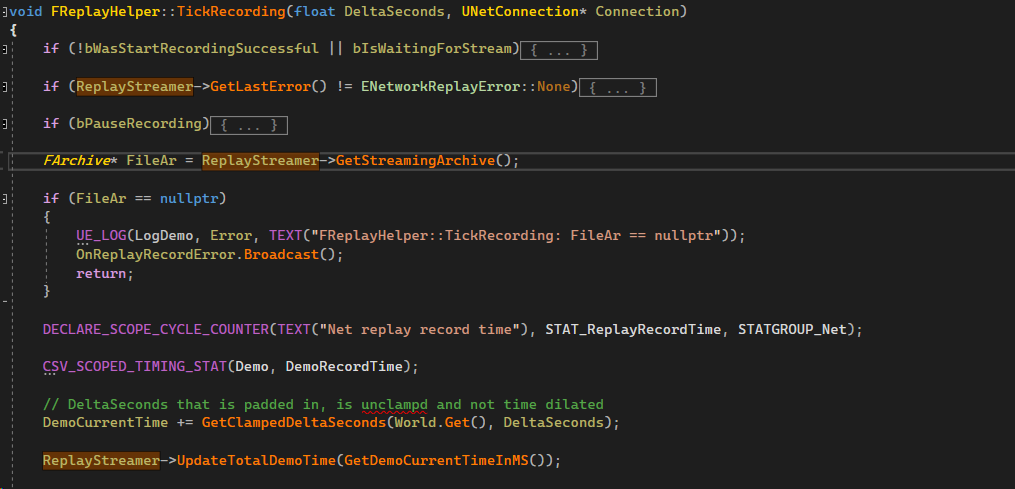Click ReplayStreamer on the FileAr assignment line

pyautogui.click(x=260, y=161)
